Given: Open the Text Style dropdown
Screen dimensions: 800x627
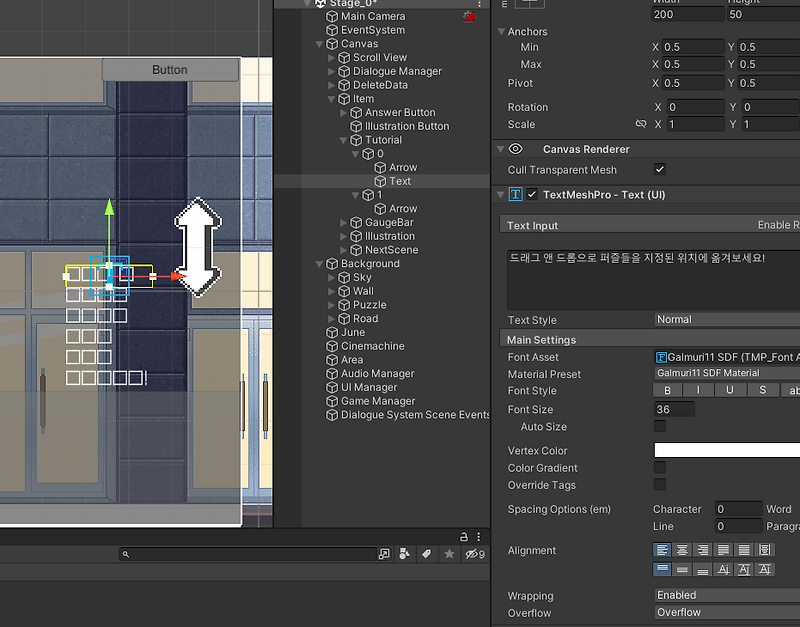Looking at the screenshot, I should [720, 320].
